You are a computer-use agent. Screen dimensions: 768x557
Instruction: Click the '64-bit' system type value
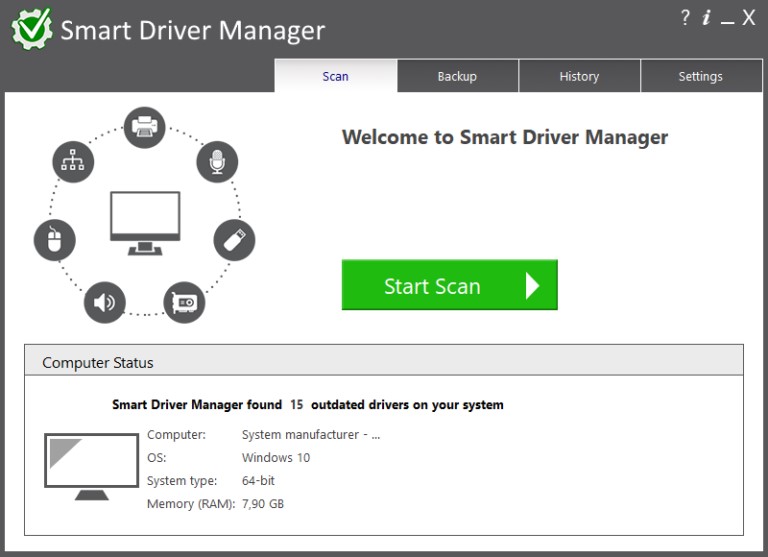pyautogui.click(x=258, y=481)
